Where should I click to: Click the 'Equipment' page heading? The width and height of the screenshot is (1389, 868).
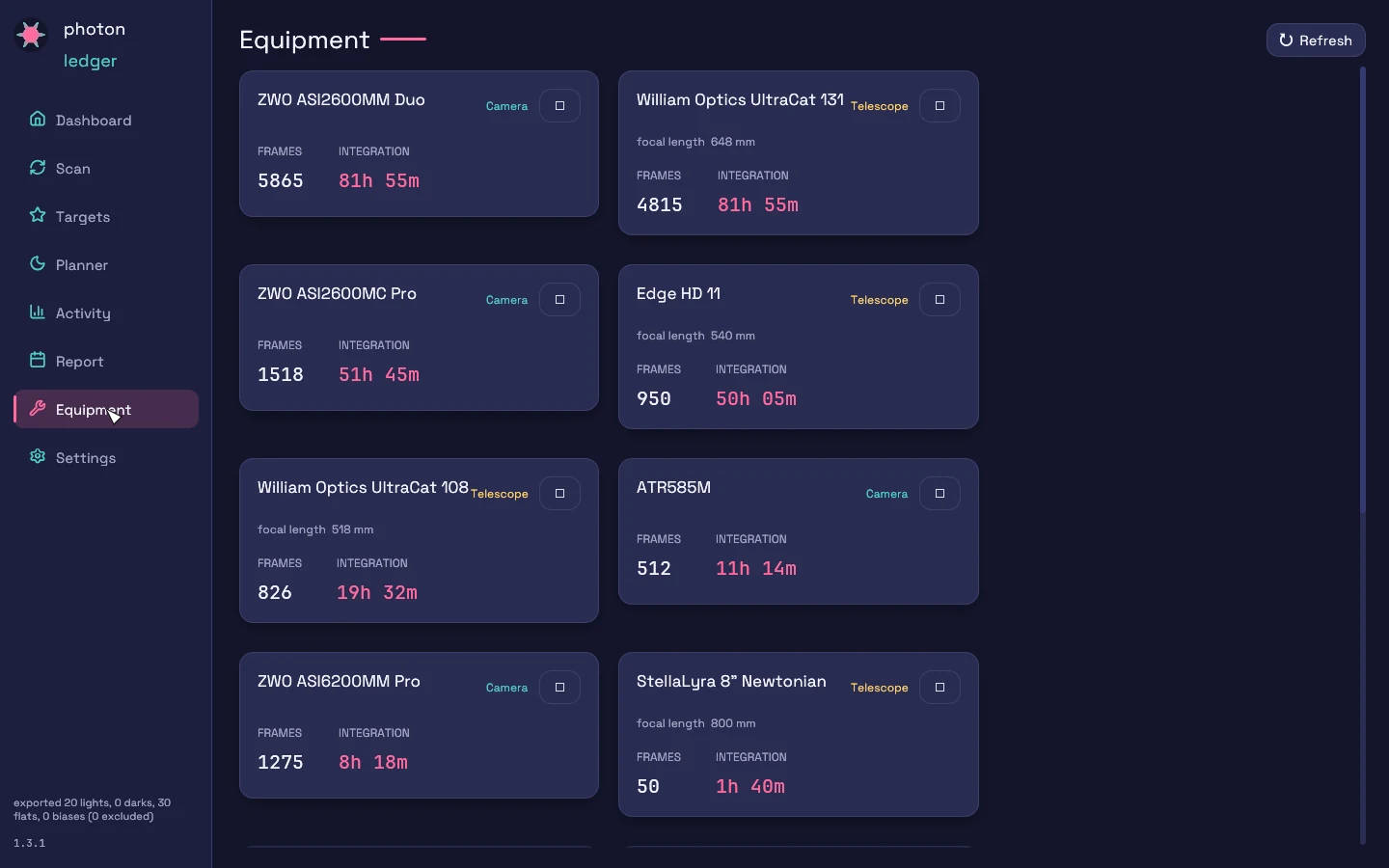coord(305,40)
